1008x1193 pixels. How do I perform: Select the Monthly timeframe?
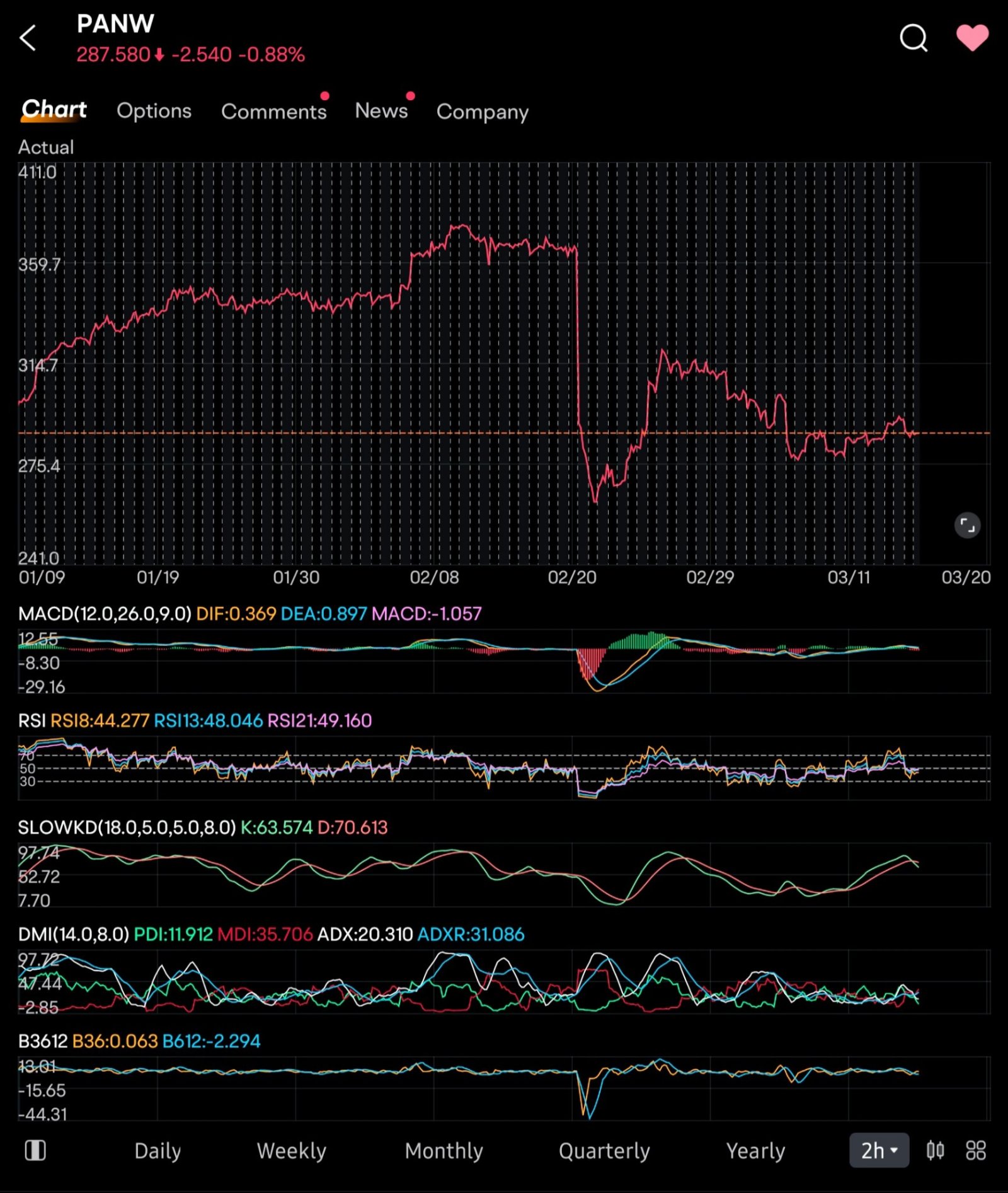click(444, 1151)
